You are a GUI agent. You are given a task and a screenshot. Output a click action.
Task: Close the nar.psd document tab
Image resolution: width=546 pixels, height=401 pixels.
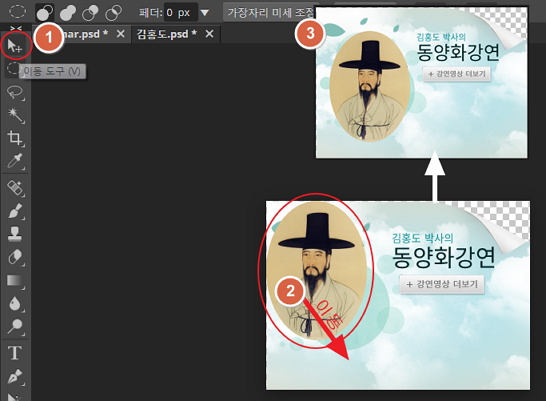tap(120, 34)
